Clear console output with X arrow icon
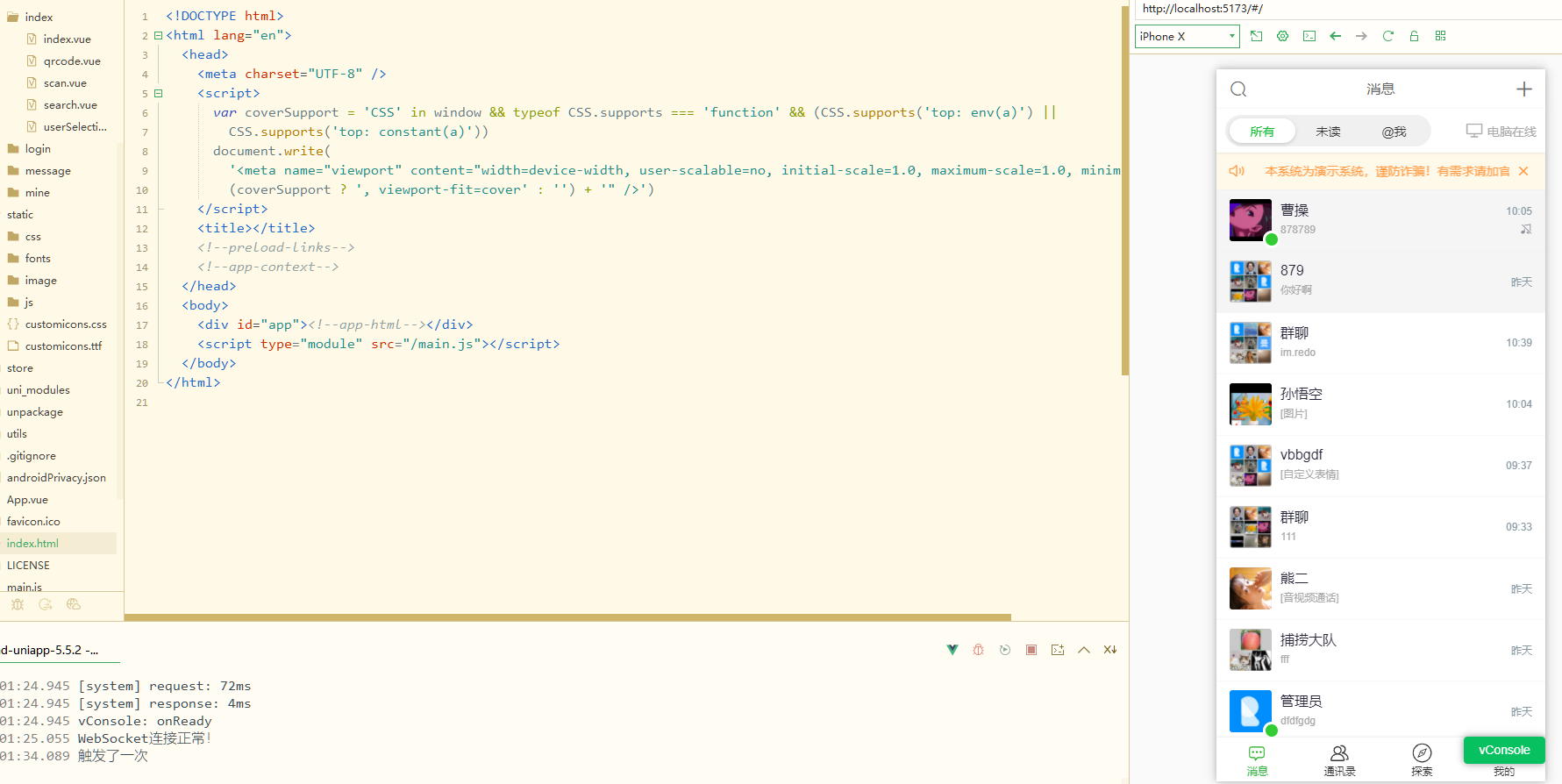Screen dimensions: 1562x784 tap(1110, 650)
